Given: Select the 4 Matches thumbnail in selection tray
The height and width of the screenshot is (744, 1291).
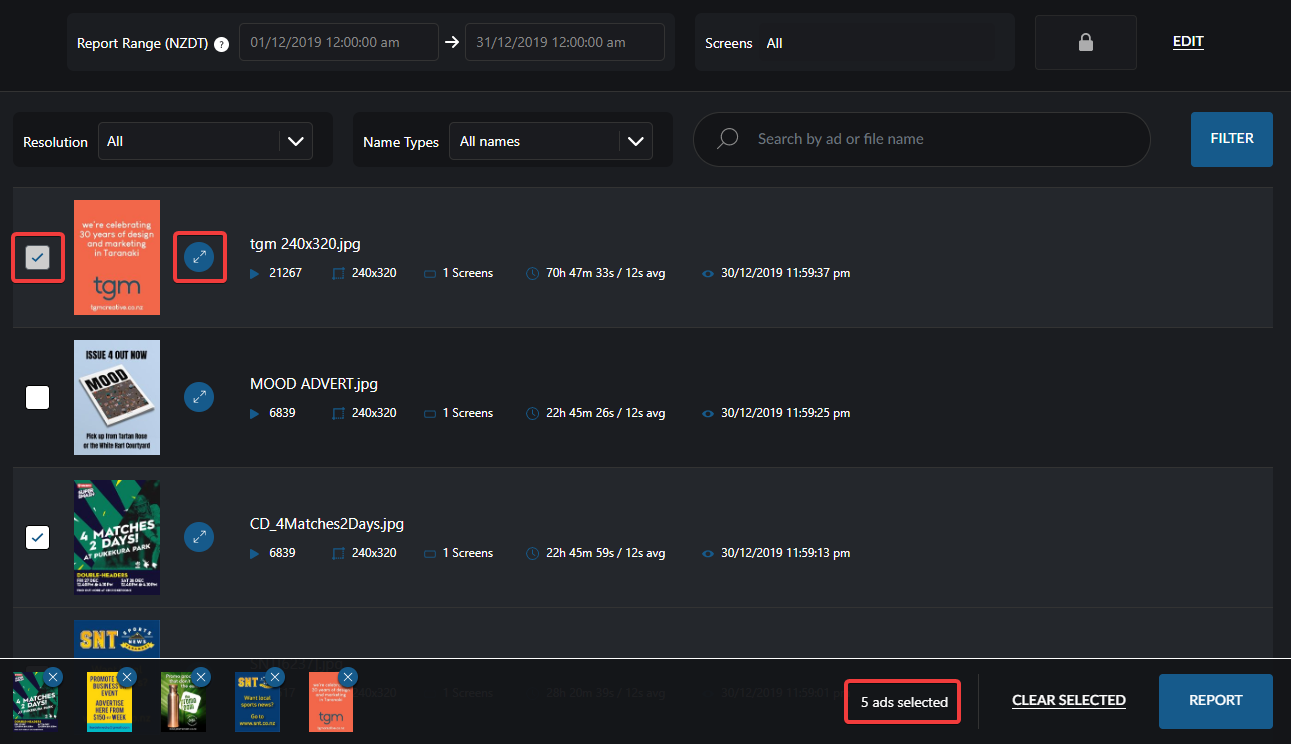Looking at the screenshot, I should pyautogui.click(x=35, y=701).
